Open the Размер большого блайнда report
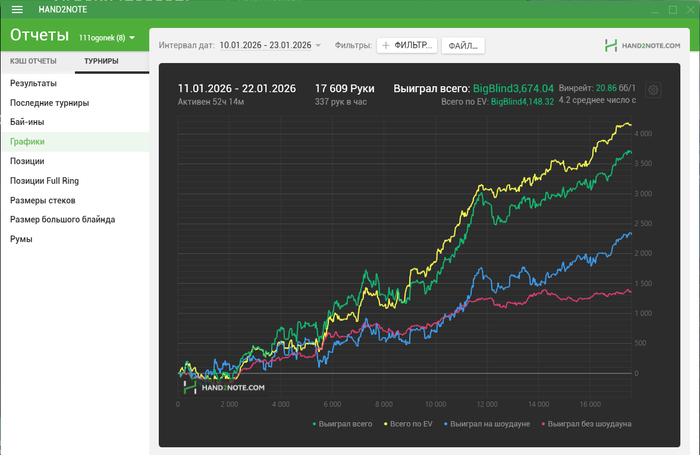The width and height of the screenshot is (700, 455). click(x=75, y=220)
